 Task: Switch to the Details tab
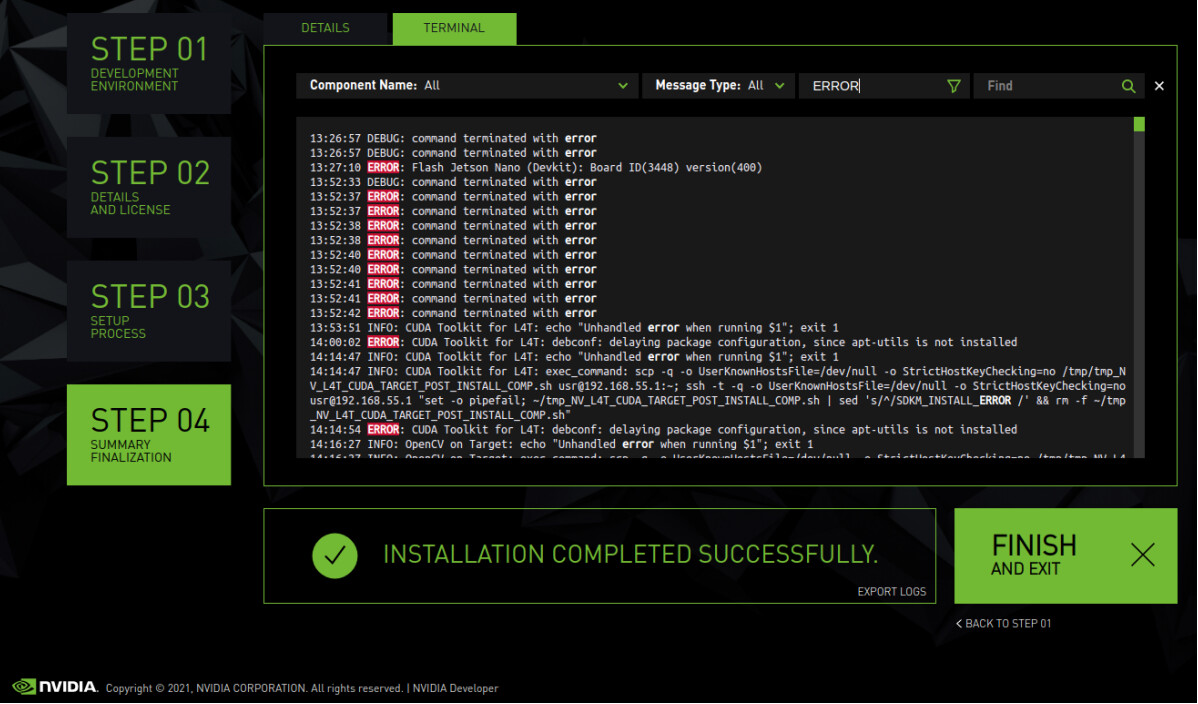pyautogui.click(x=325, y=28)
